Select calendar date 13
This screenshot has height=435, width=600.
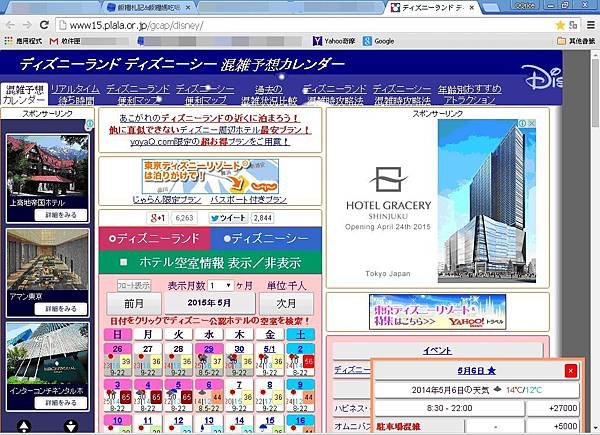[209, 424]
